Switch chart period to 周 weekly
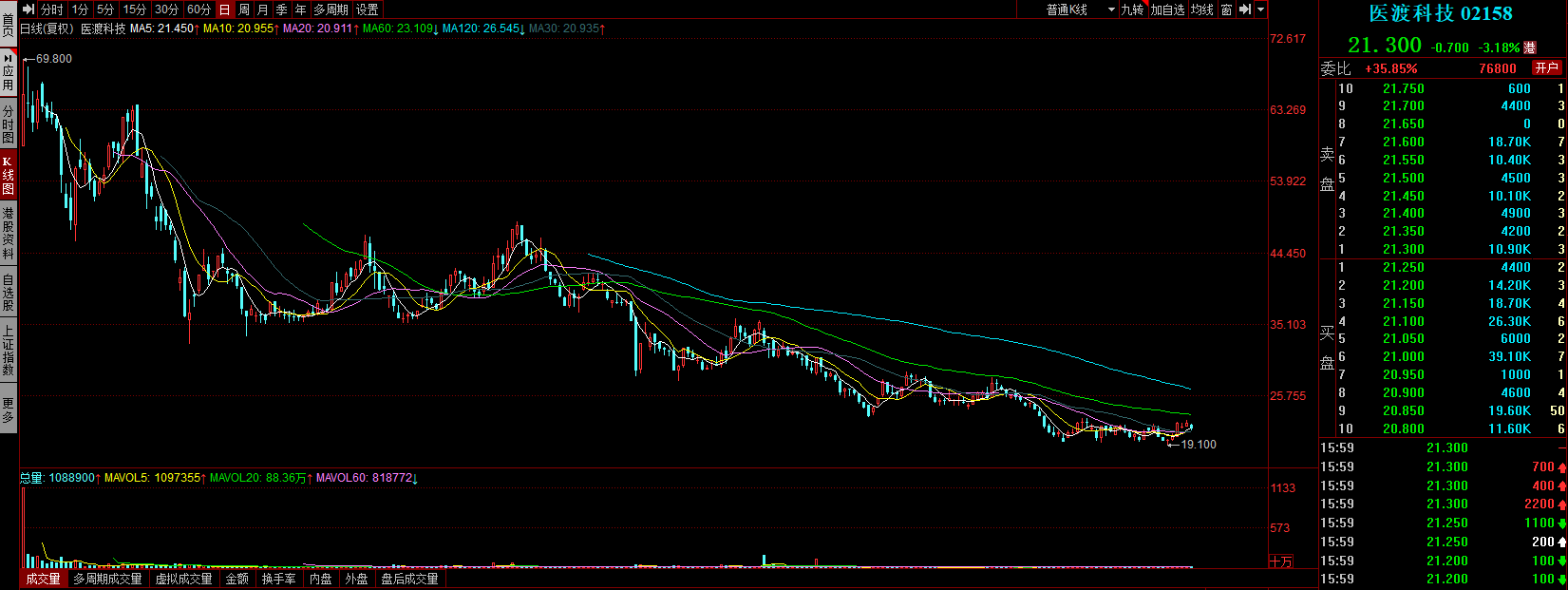This screenshot has width=1568, height=590. tap(244, 10)
